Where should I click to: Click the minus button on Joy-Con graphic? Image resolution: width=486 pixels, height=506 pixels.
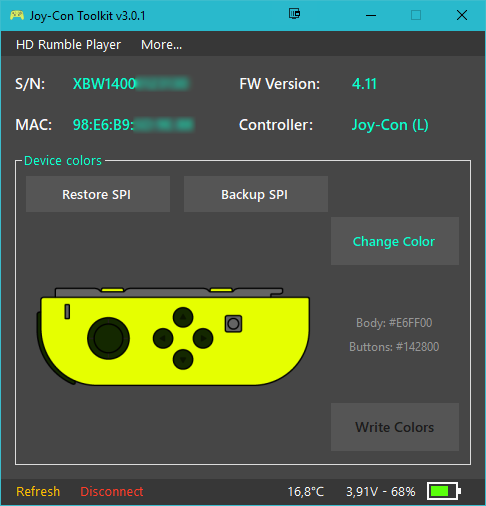[67, 311]
